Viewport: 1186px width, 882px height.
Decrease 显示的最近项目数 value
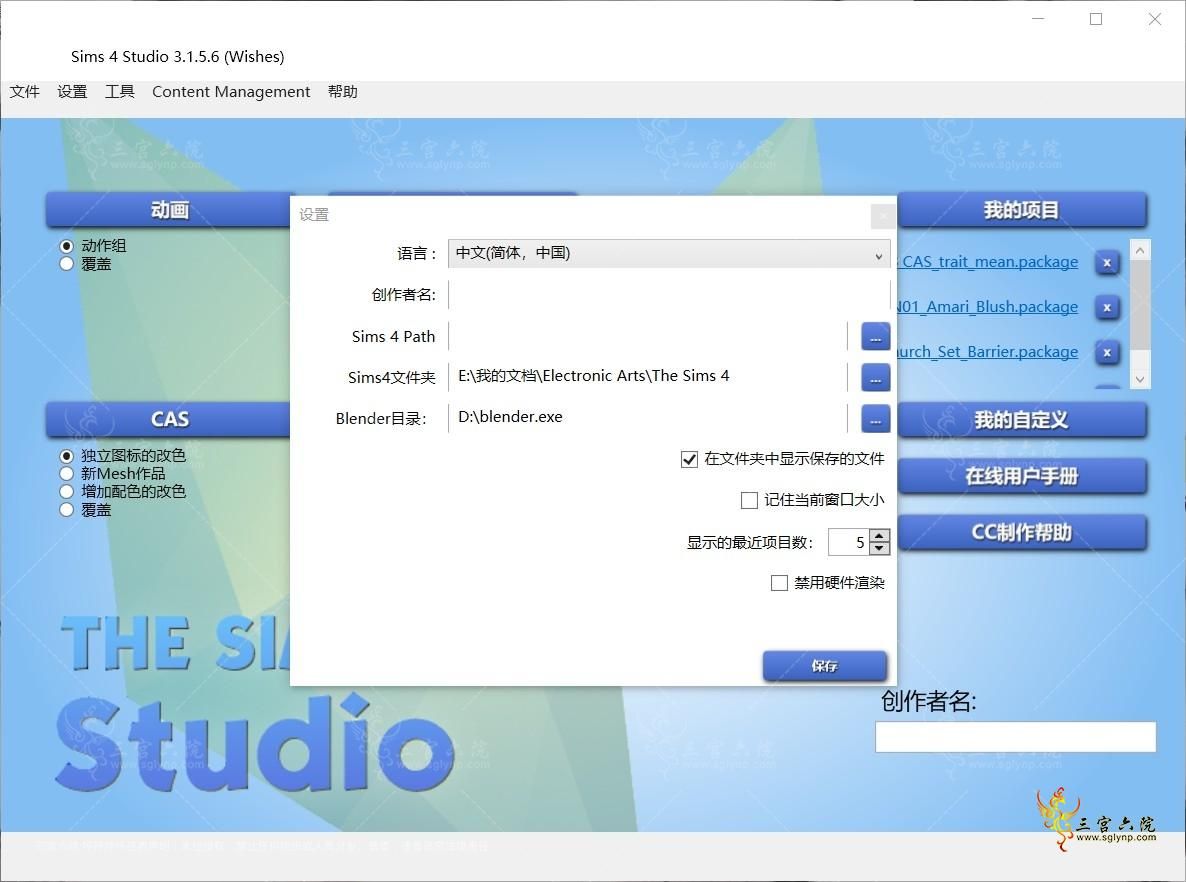pyautogui.click(x=879, y=548)
